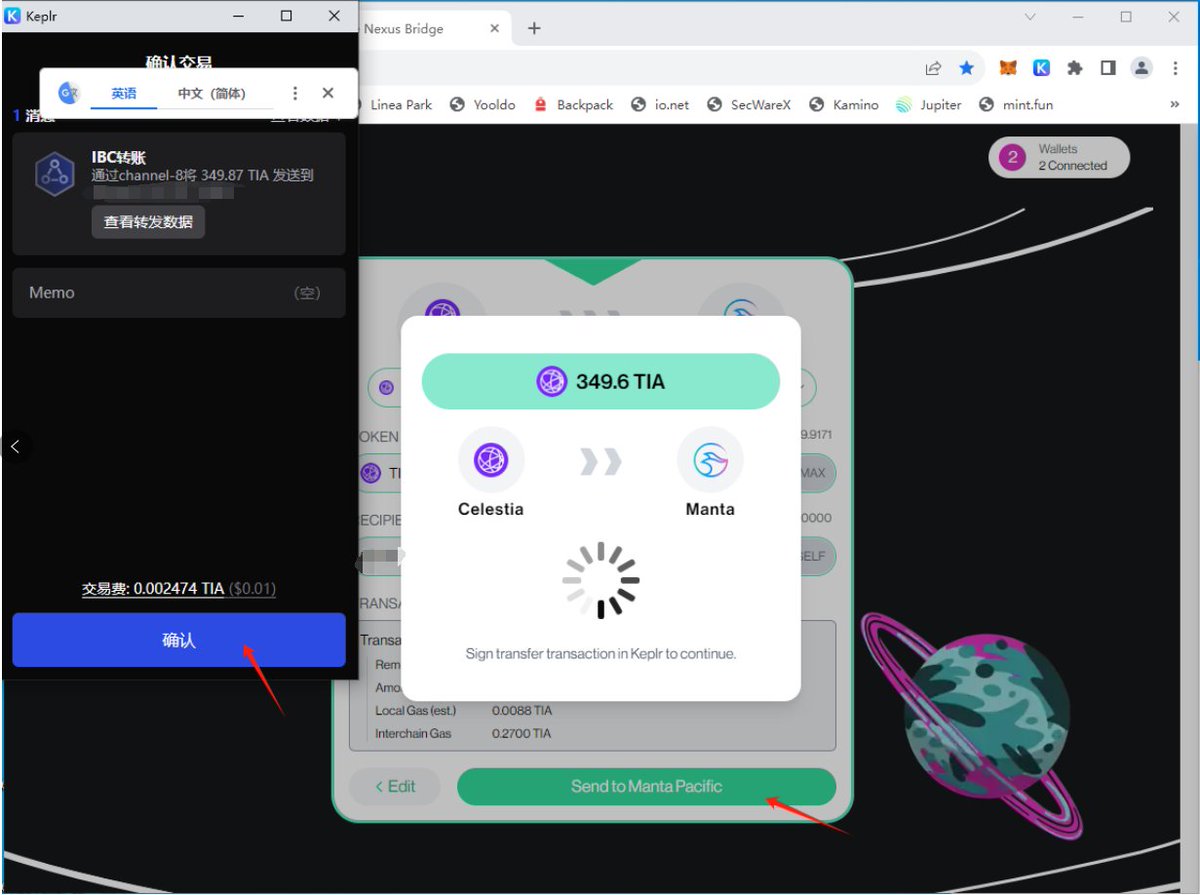Click the Edit button in the bridge

pyautogui.click(x=395, y=786)
